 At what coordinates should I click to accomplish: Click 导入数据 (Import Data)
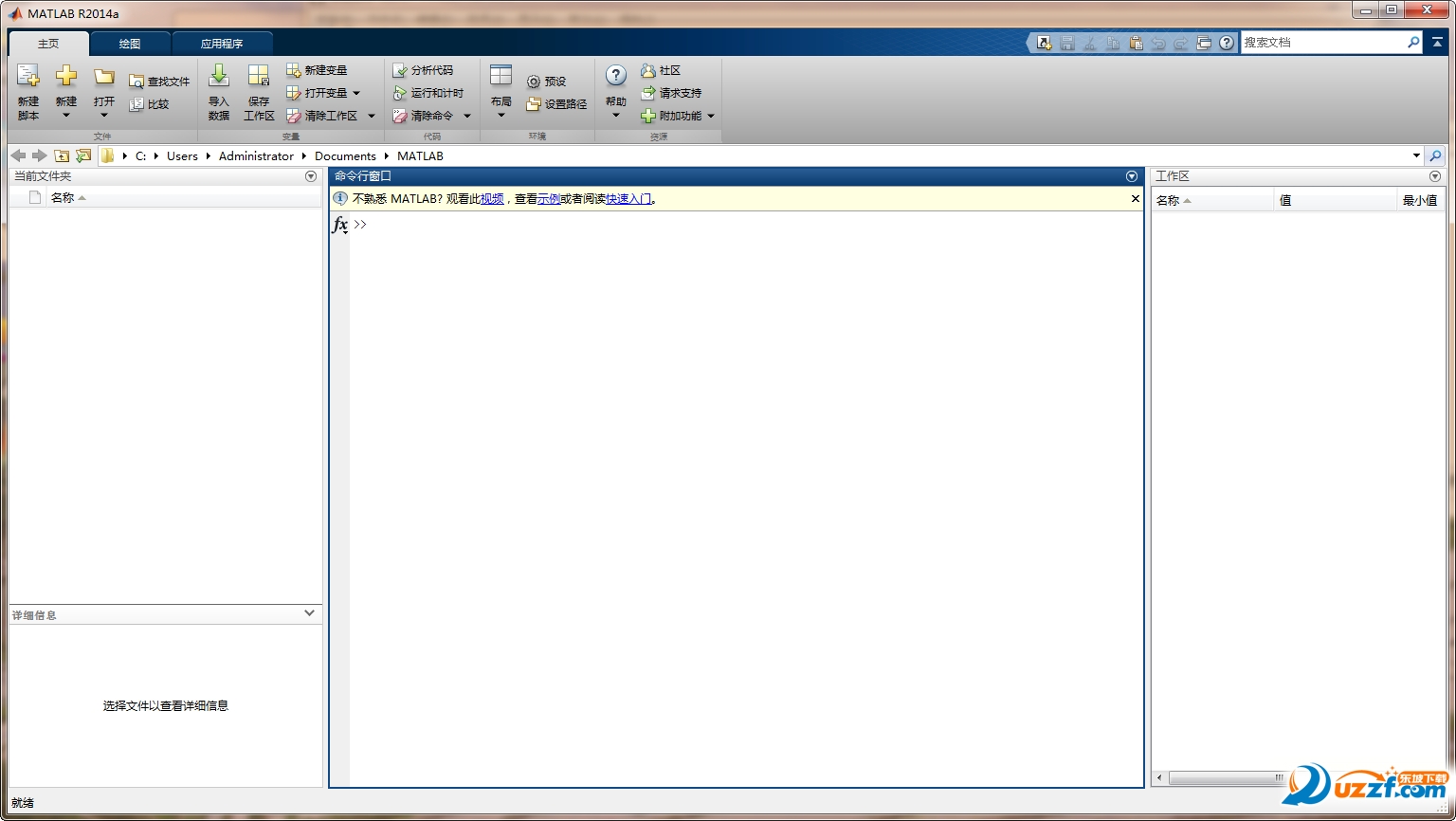tap(219, 92)
